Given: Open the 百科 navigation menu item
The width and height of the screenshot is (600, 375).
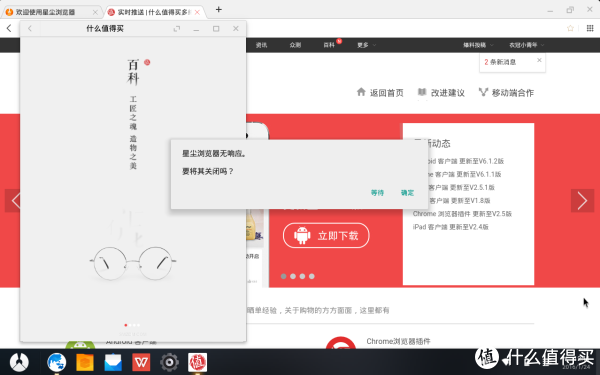Looking at the screenshot, I should point(329,45).
